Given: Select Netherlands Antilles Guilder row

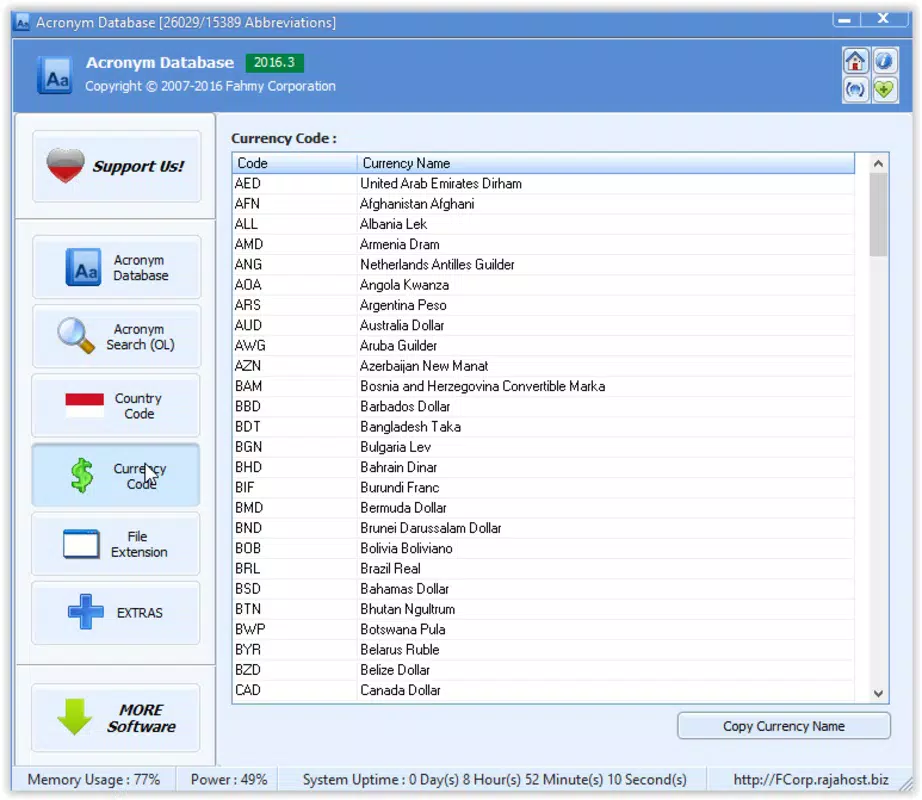Looking at the screenshot, I should click(543, 265).
